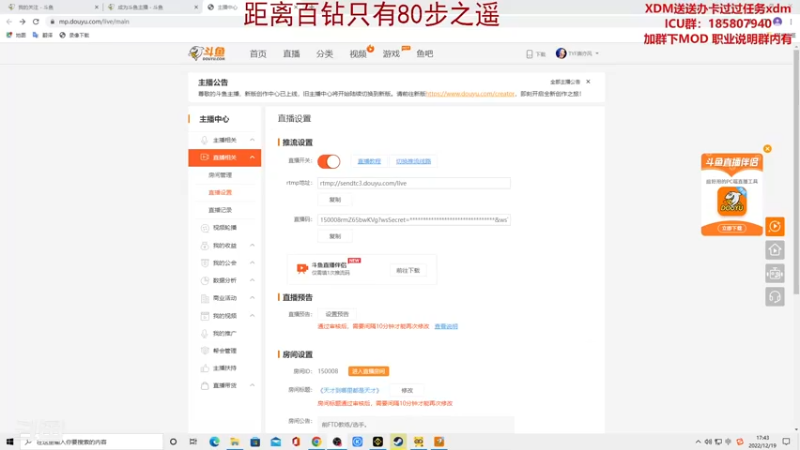Click the orange 进入直播房间 button
Screen dimensions: 800x450
click(x=368, y=371)
